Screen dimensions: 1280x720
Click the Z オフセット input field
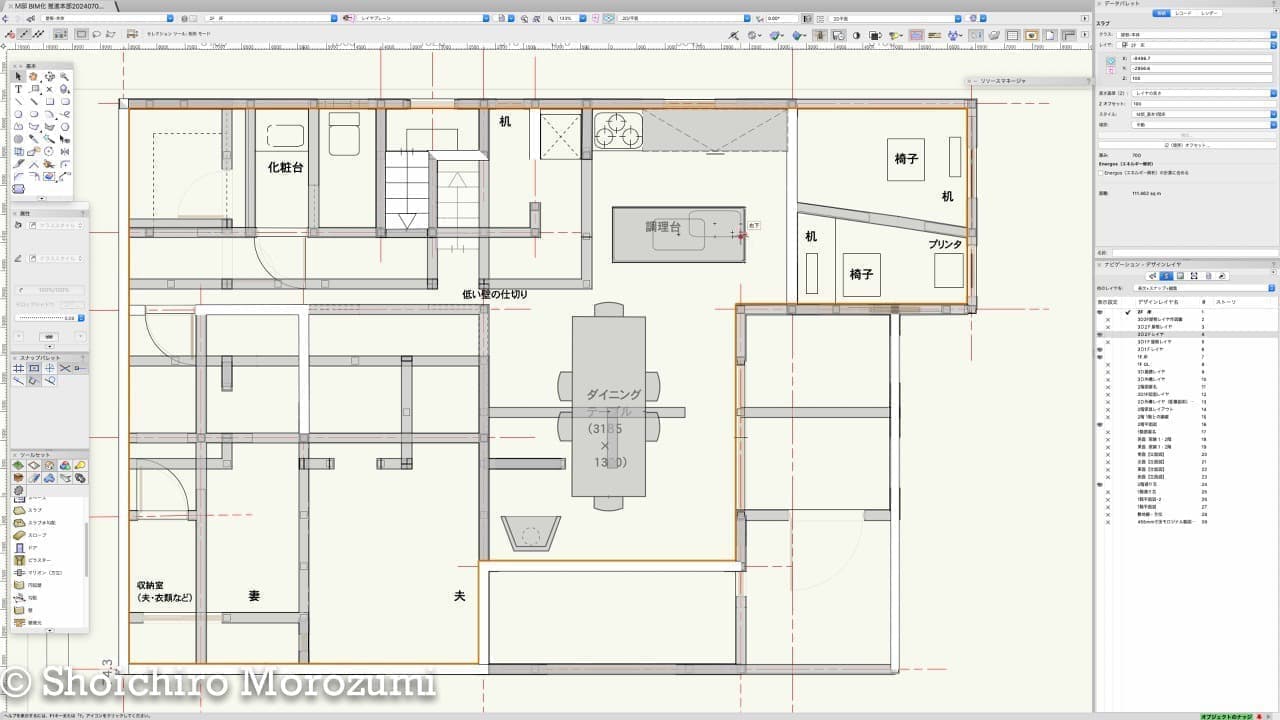[x=1200, y=104]
